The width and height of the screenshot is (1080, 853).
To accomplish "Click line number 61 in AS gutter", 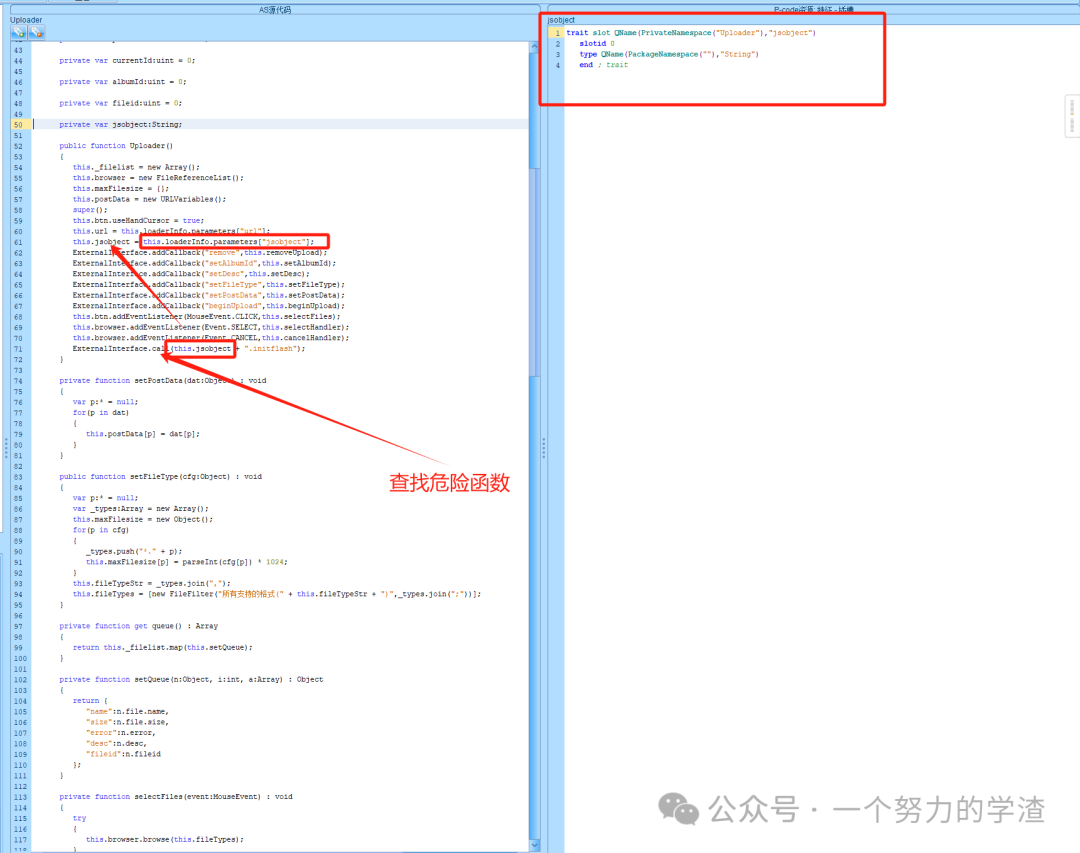I will point(18,243).
